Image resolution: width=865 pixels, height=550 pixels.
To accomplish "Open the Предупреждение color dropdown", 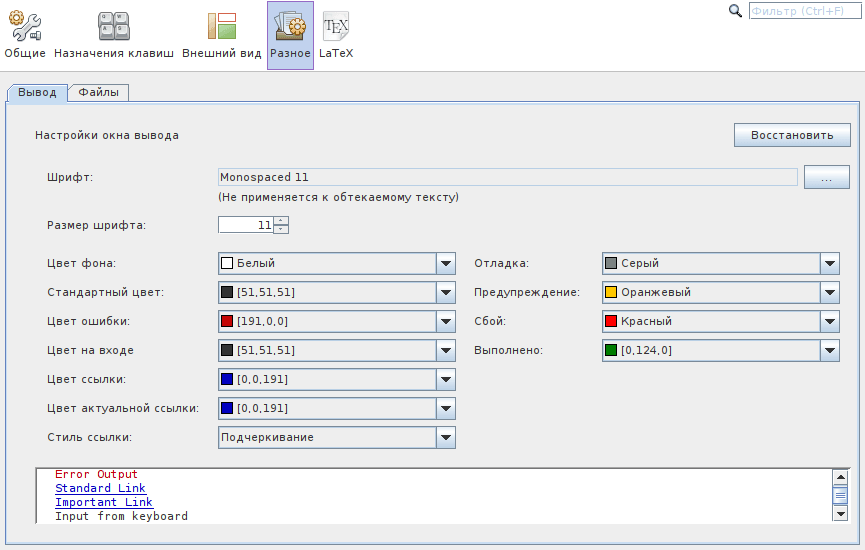I will 720,292.
